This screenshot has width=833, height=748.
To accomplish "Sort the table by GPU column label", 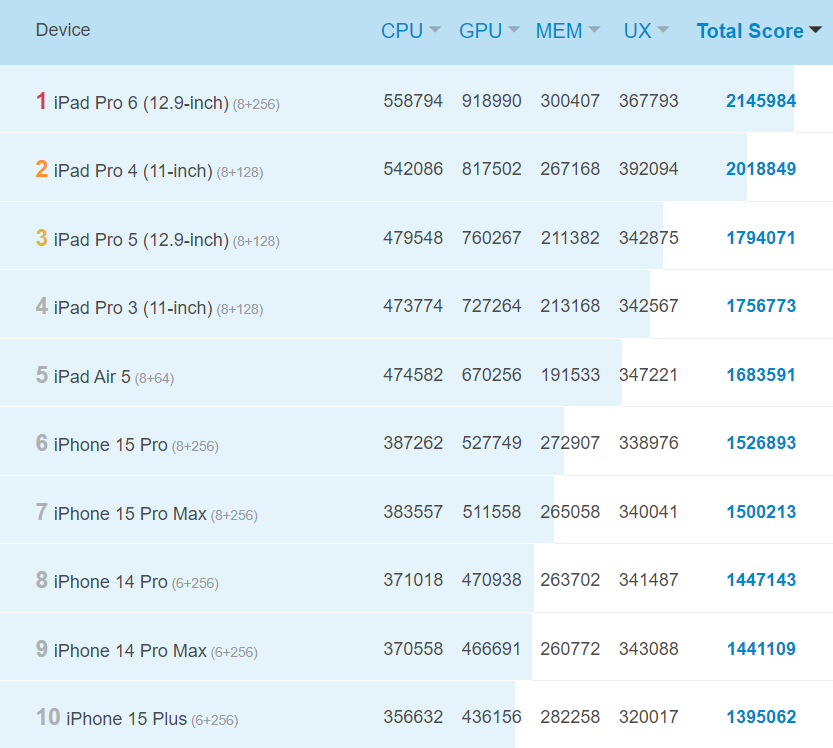I will 480,31.
